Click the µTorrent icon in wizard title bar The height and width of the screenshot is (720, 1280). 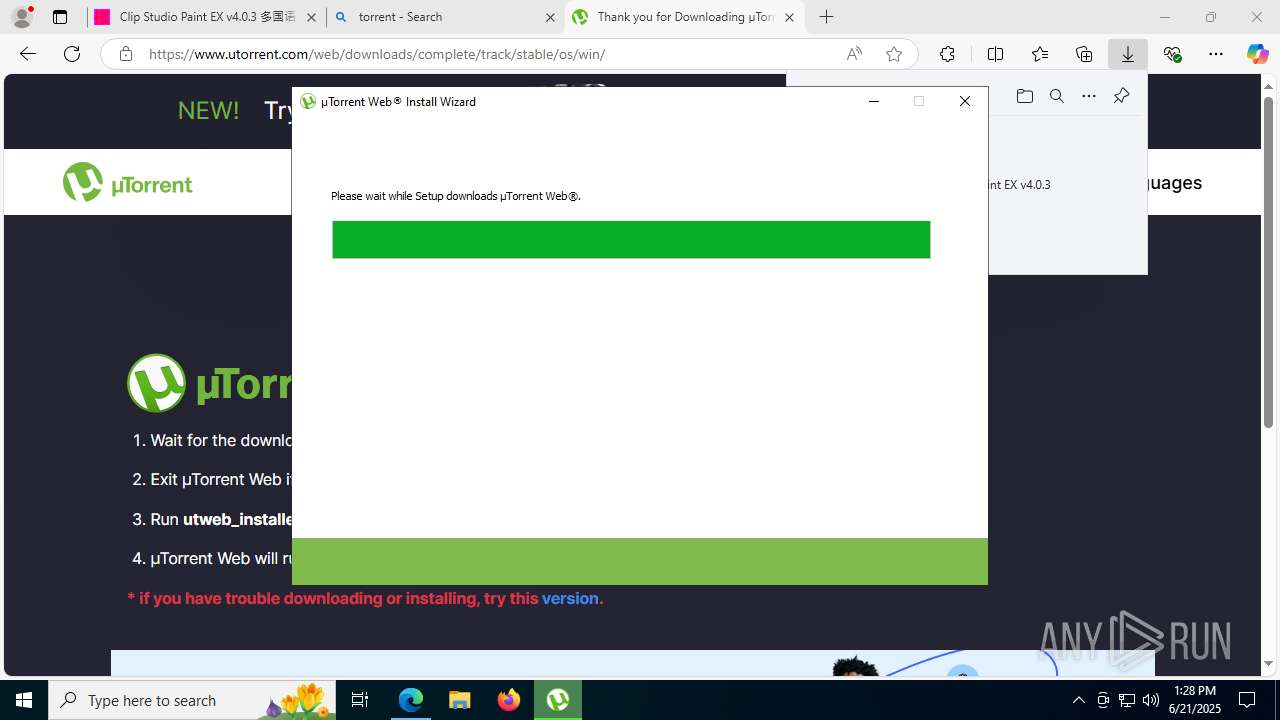308,101
